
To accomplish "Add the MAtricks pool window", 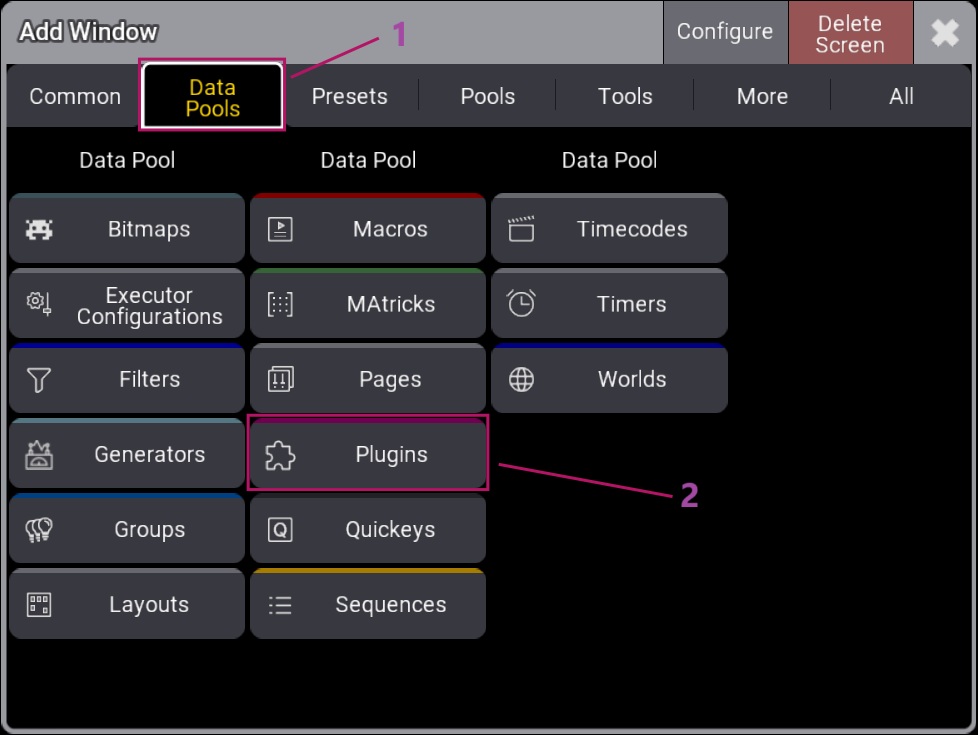I will point(368,304).
